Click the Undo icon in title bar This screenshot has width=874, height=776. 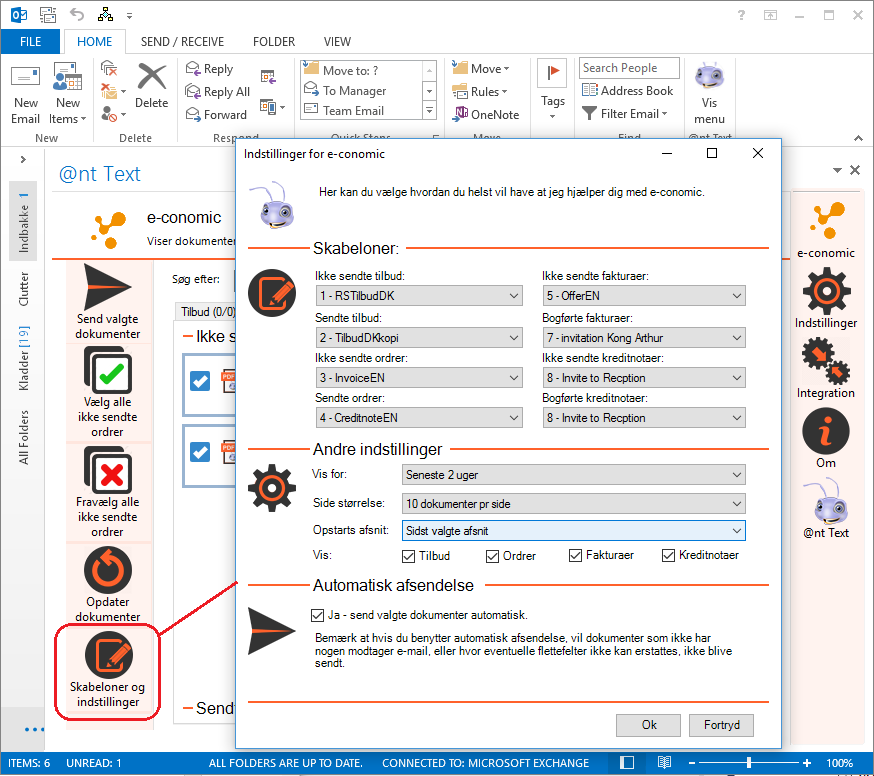76,15
